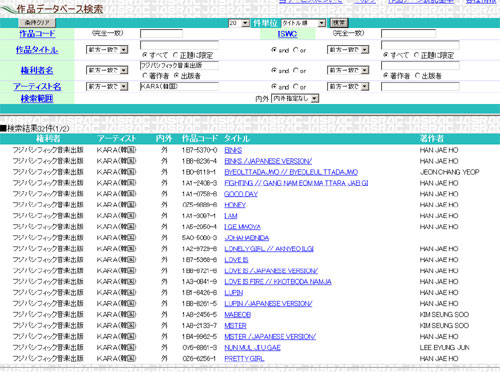
Task: Click work code in GOOD DAY row
Action: [x=199, y=194]
